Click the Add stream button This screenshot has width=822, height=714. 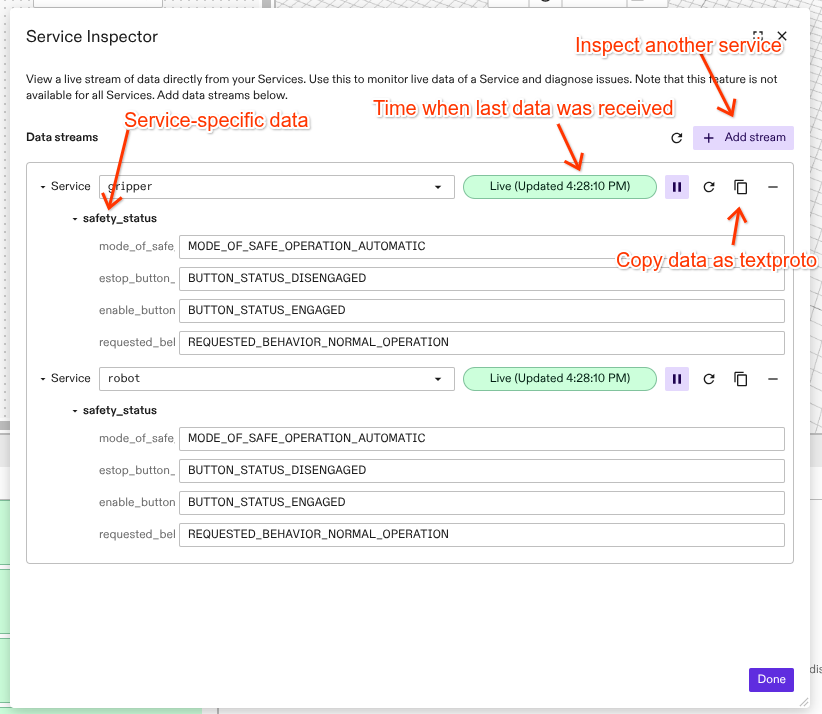coord(743,137)
